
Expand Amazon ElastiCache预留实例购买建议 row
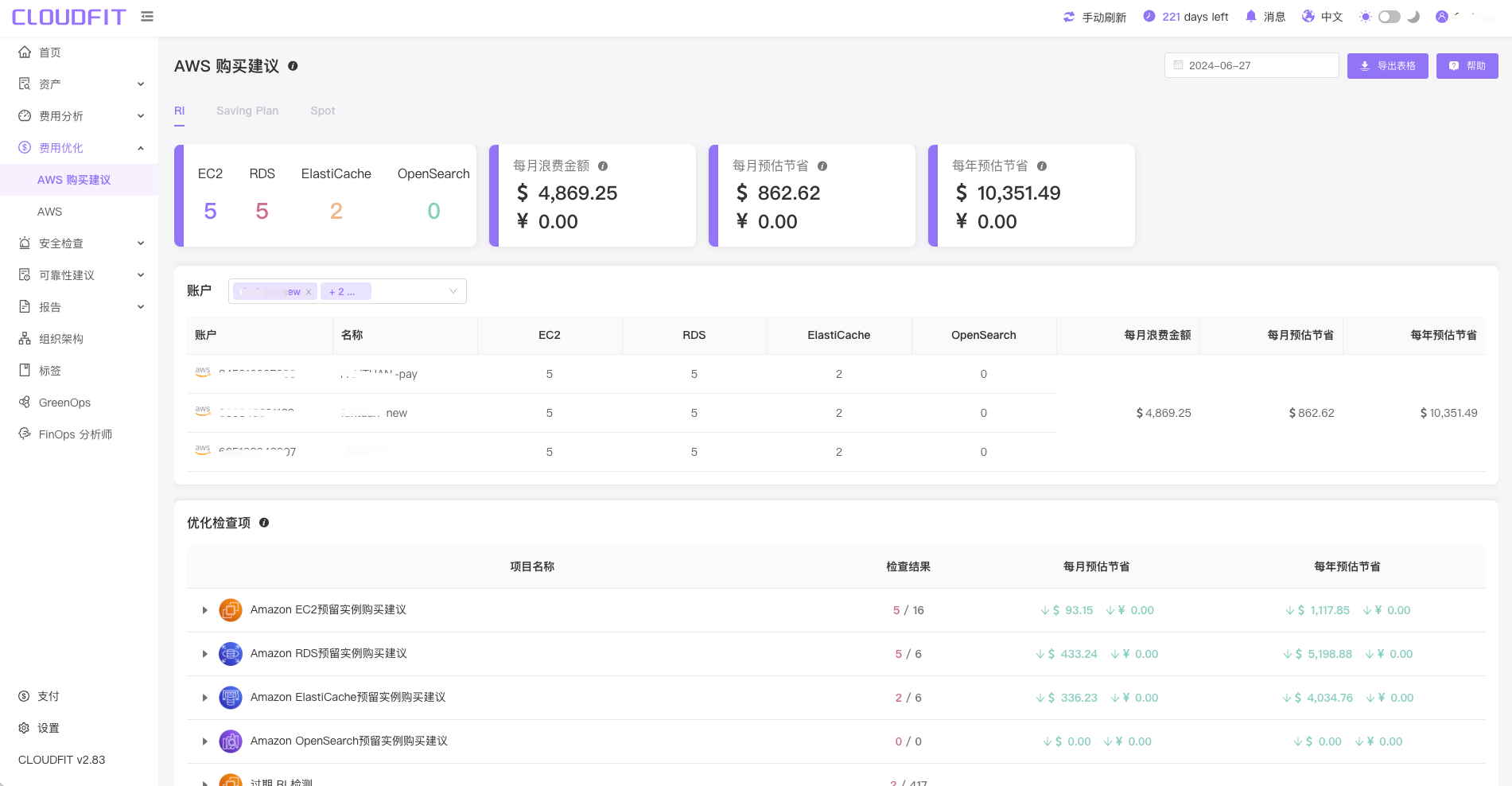[x=205, y=698]
